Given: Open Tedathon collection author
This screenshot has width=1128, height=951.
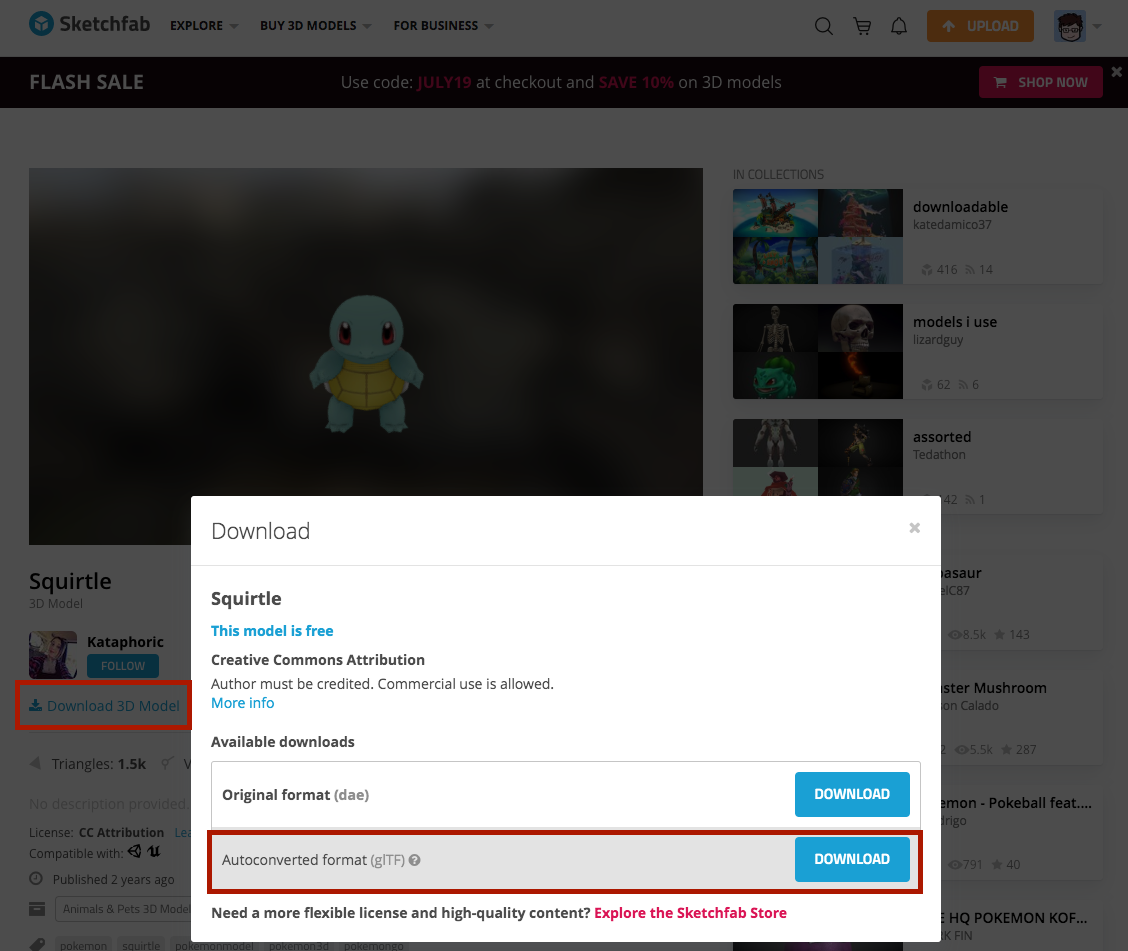Looking at the screenshot, I should click(x=939, y=455).
